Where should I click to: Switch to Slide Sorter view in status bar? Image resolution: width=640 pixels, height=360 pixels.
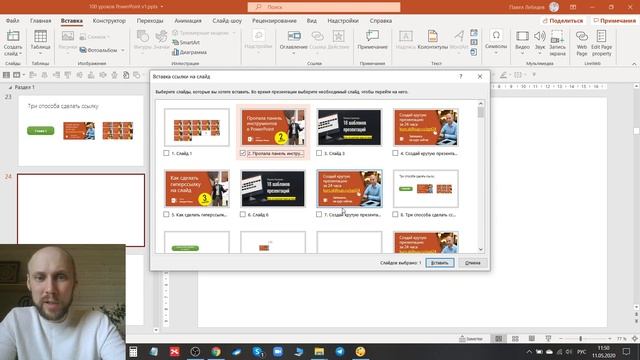point(515,339)
